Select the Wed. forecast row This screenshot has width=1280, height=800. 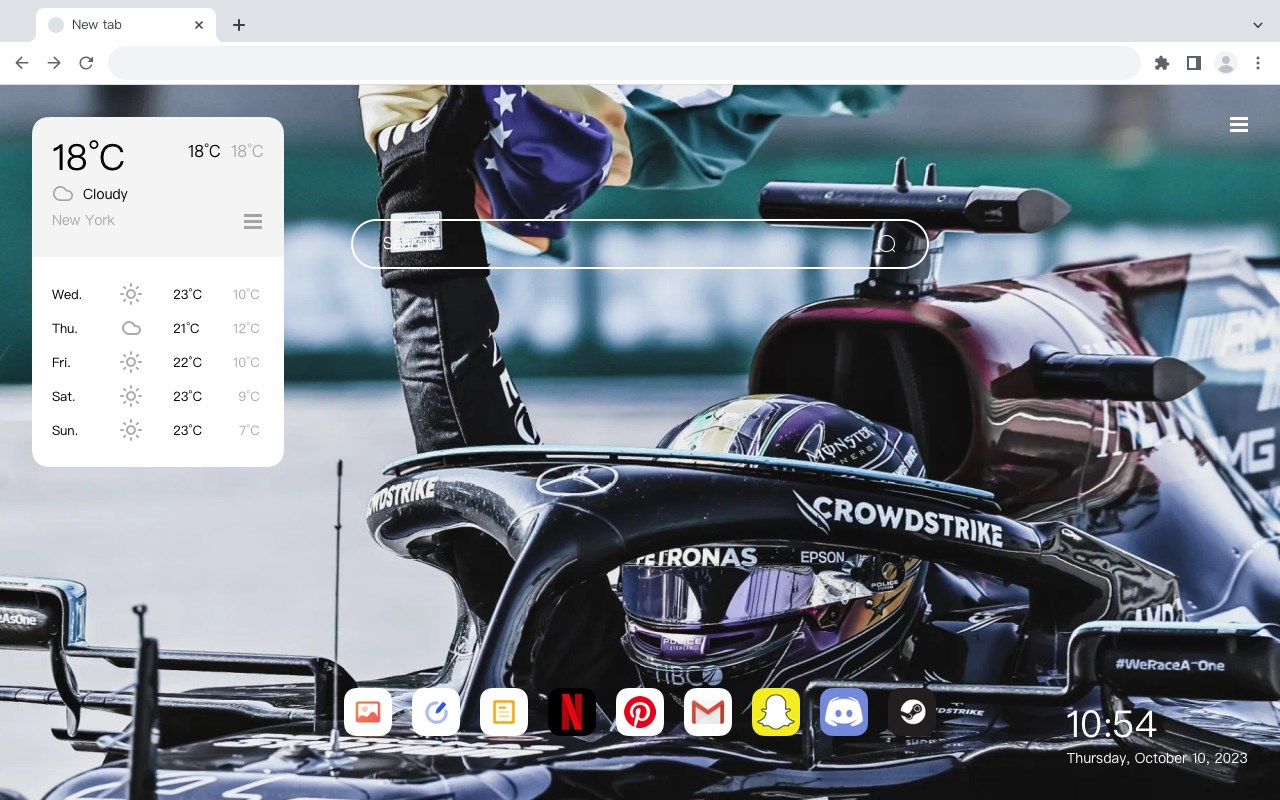pyautogui.click(x=158, y=294)
